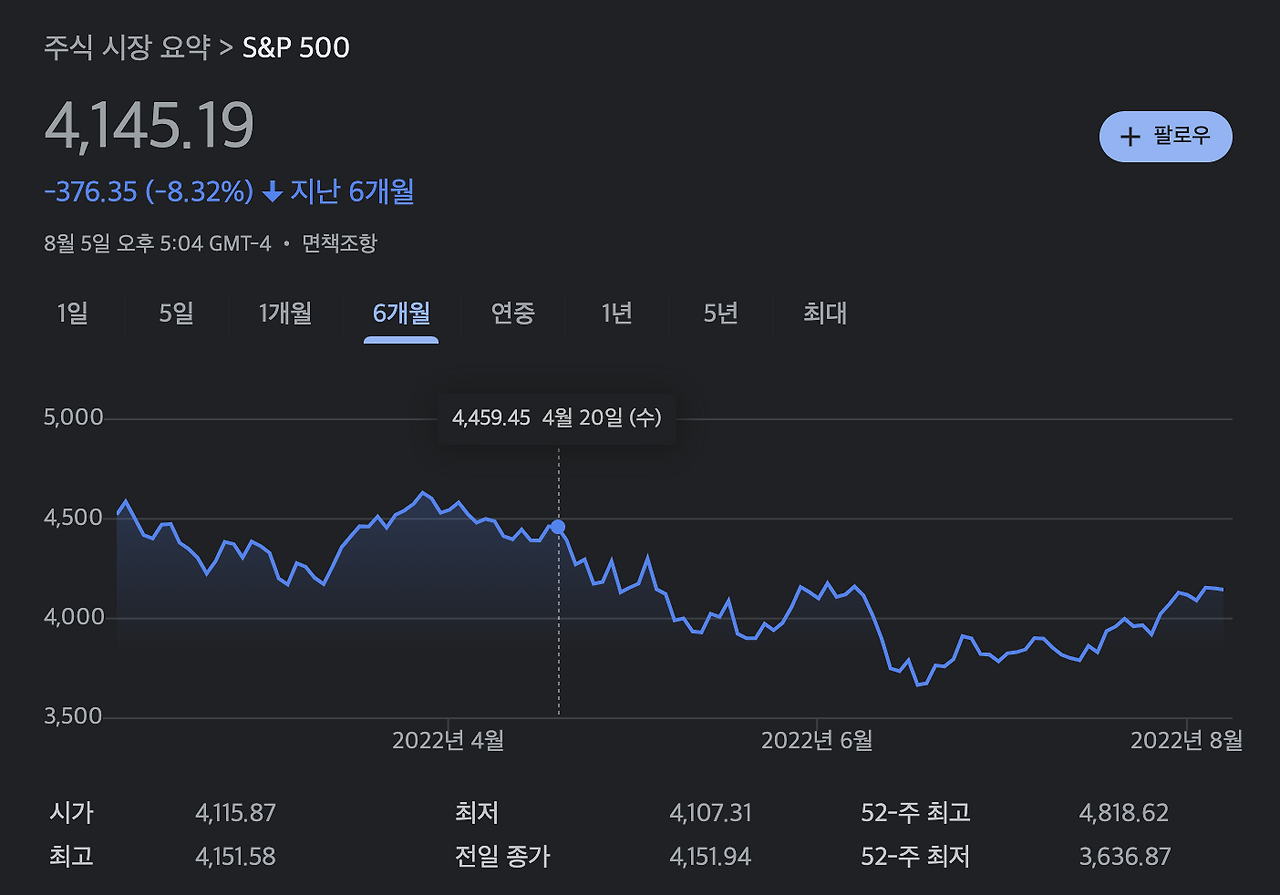The width and height of the screenshot is (1280, 895).
Task: Select the 1일 time range tab
Action: point(74,313)
